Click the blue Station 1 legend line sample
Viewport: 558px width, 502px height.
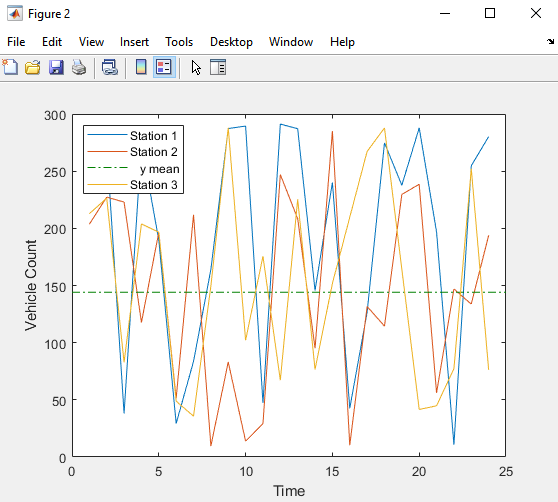pos(107,134)
